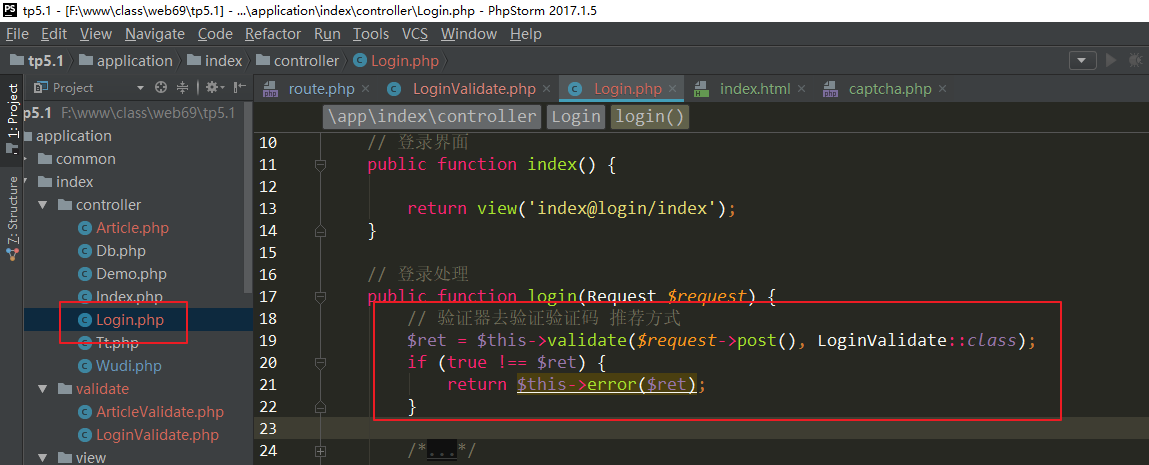Click the Debug bug icon
The height and width of the screenshot is (465, 1149).
point(1137,61)
